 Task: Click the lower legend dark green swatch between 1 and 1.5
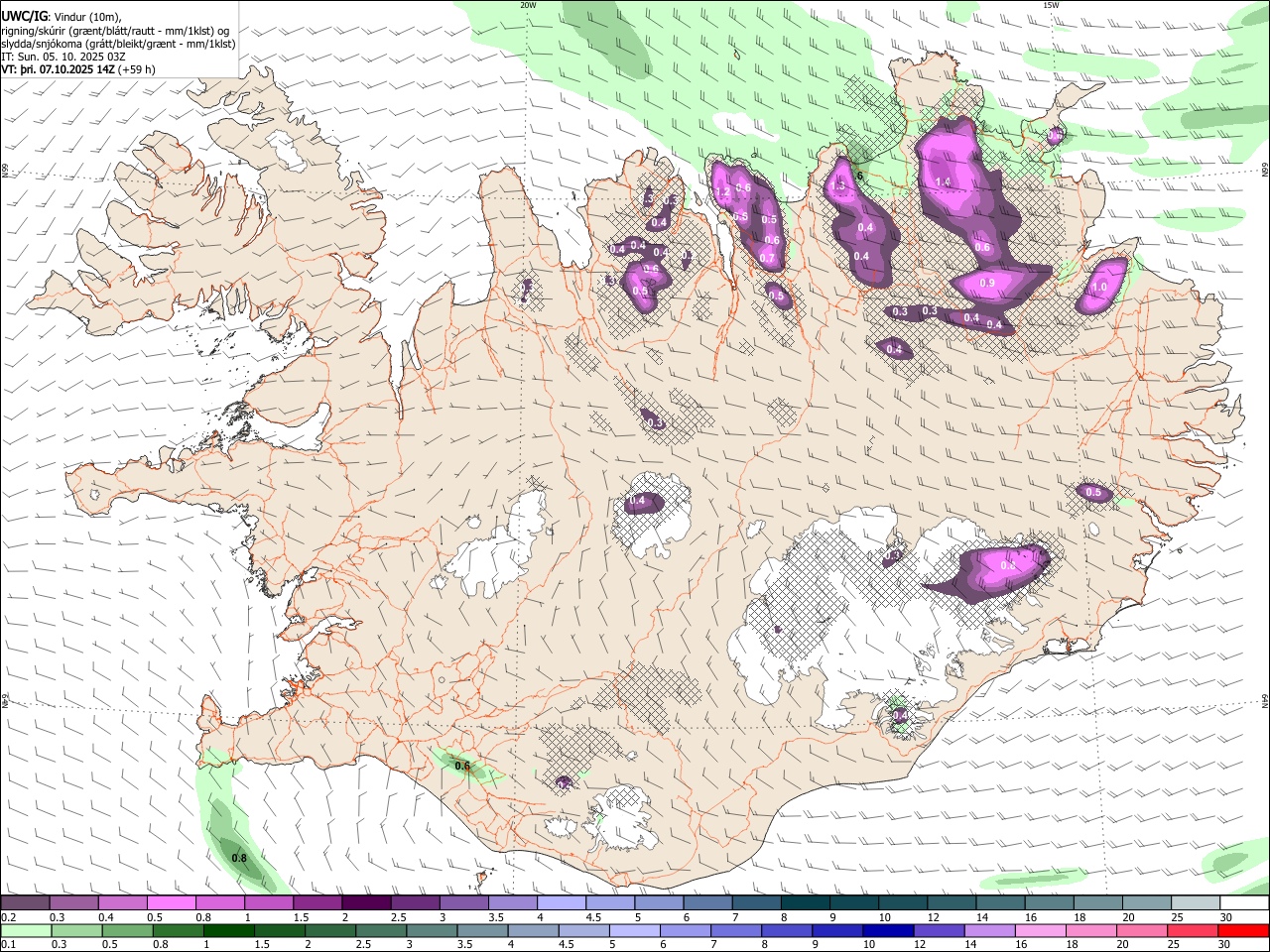click(228, 930)
